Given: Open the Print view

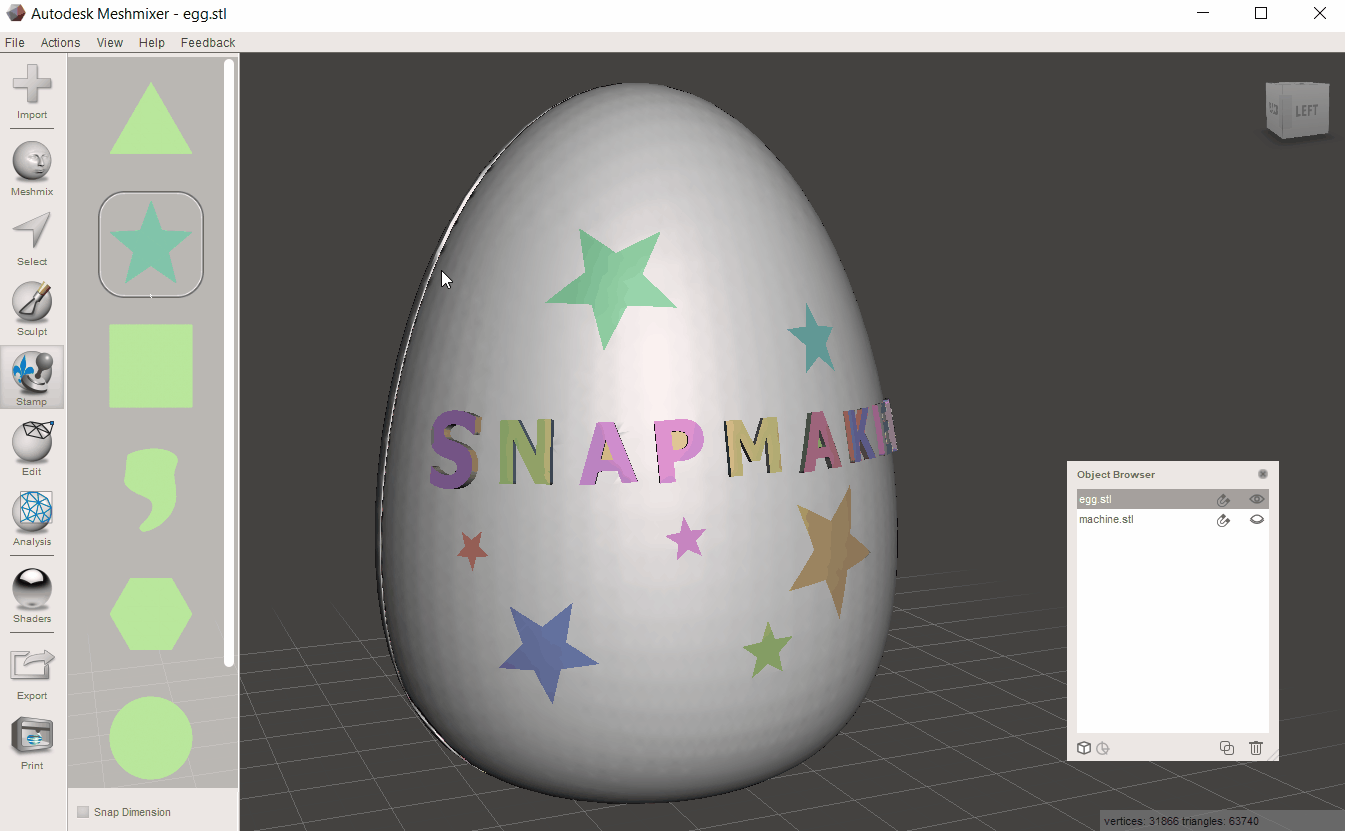Looking at the screenshot, I should pyautogui.click(x=32, y=743).
